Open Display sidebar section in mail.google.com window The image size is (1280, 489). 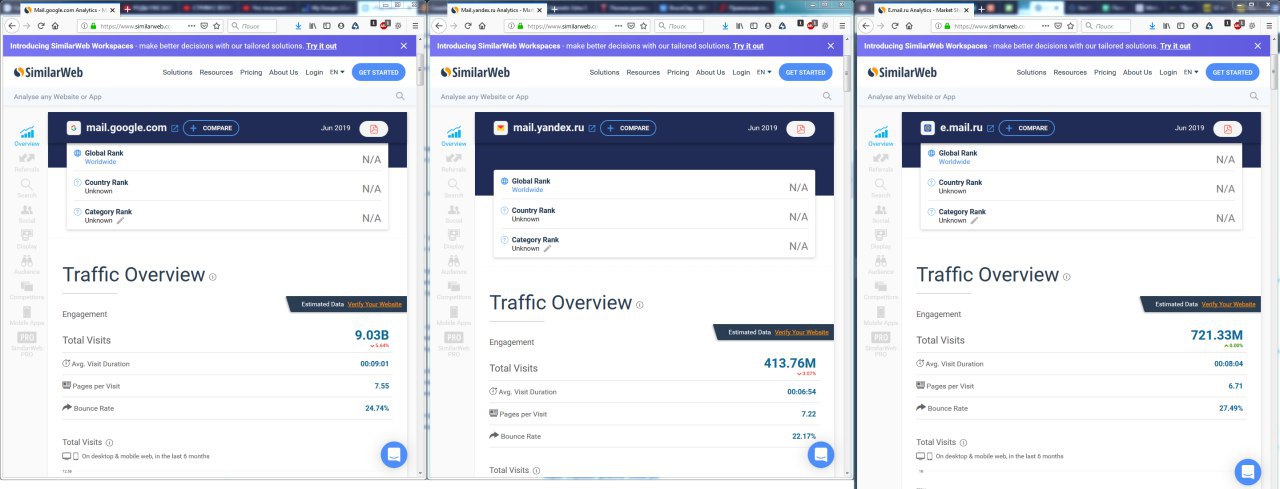click(x=27, y=239)
